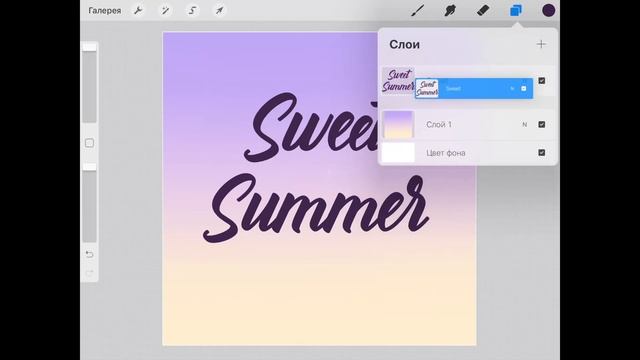Toggle checkbox on blue selected layer
Viewport: 640px width, 360px height.
[524, 89]
